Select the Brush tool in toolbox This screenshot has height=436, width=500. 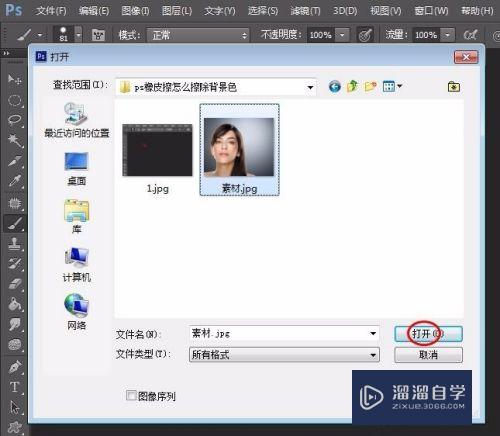coord(14,223)
